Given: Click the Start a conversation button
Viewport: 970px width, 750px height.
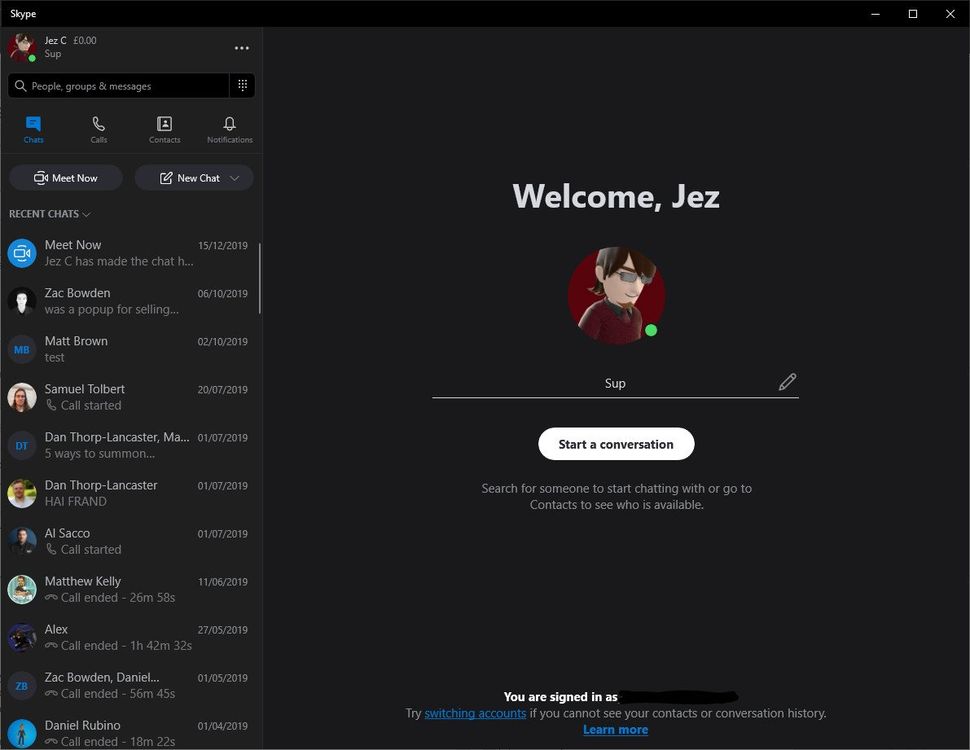Looking at the screenshot, I should tap(616, 443).
